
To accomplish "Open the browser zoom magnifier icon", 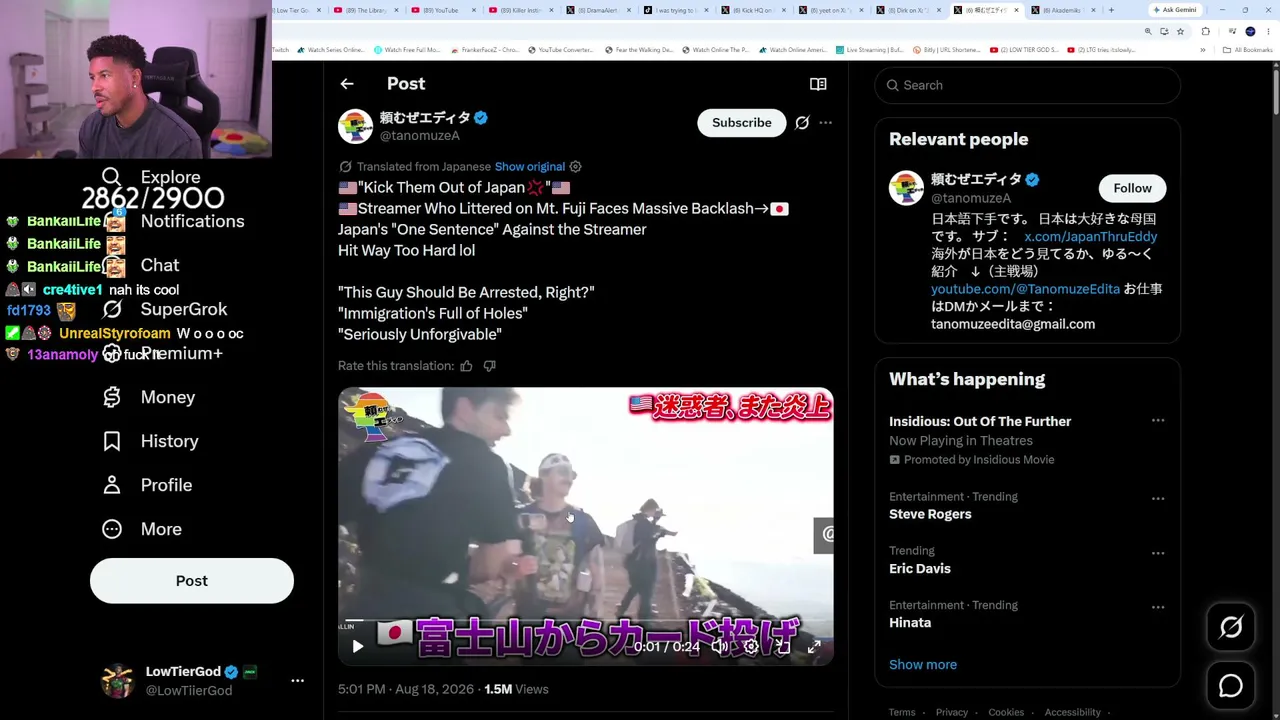I will tap(1148, 32).
